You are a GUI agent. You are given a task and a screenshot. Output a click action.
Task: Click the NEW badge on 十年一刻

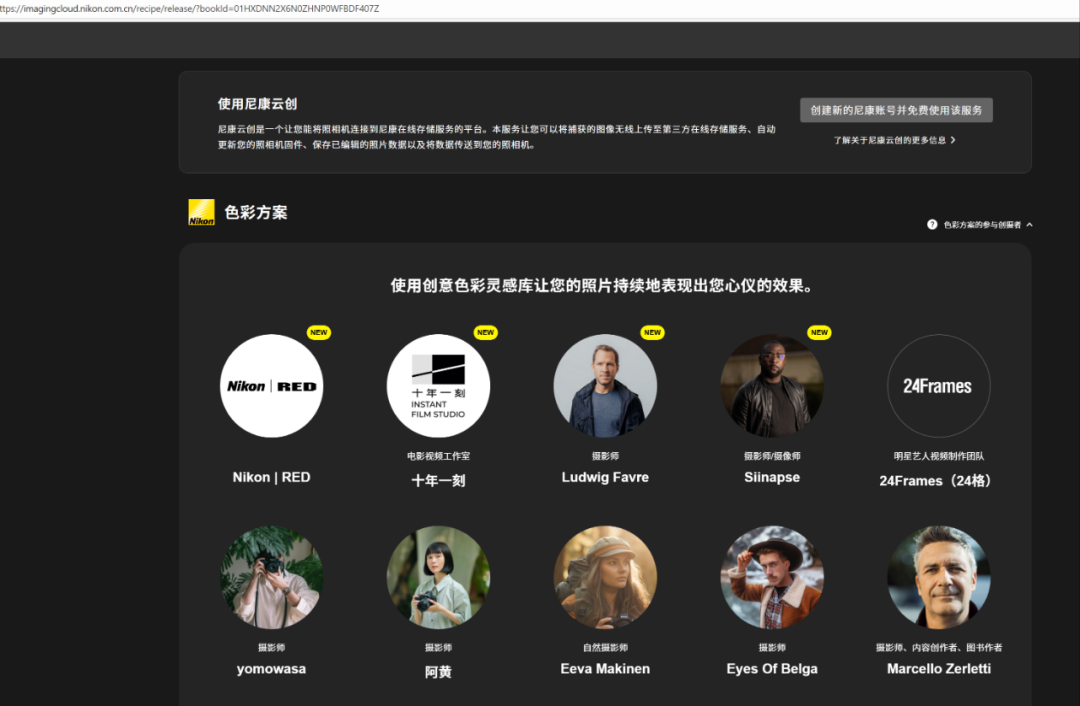pyautogui.click(x=486, y=333)
